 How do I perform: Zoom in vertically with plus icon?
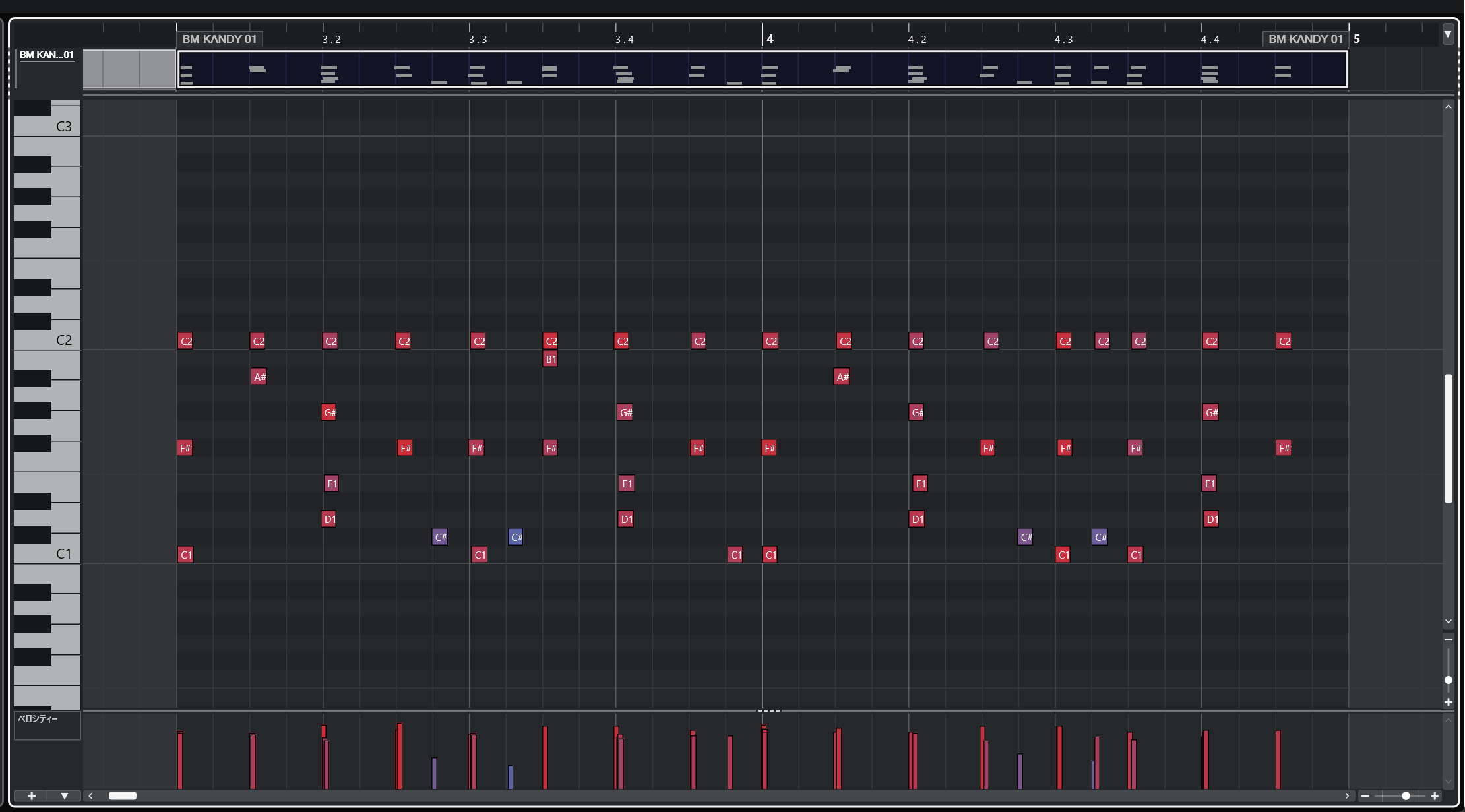point(1449,702)
